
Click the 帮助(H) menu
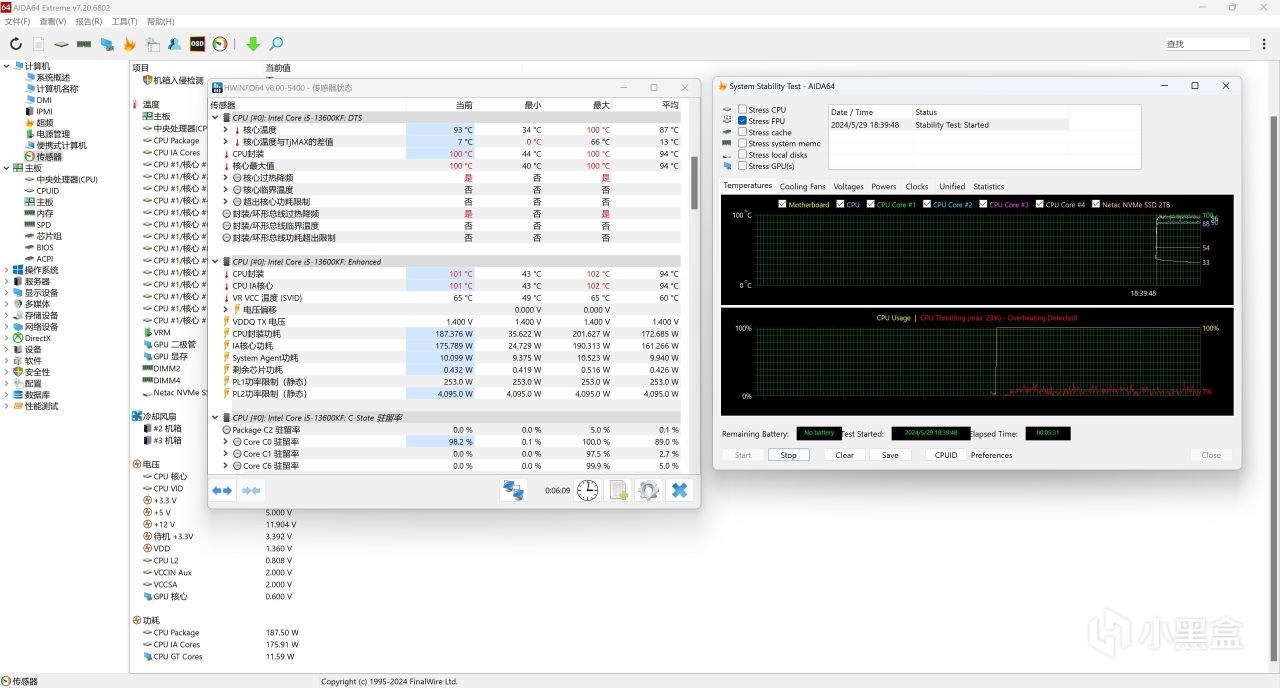(x=160, y=21)
